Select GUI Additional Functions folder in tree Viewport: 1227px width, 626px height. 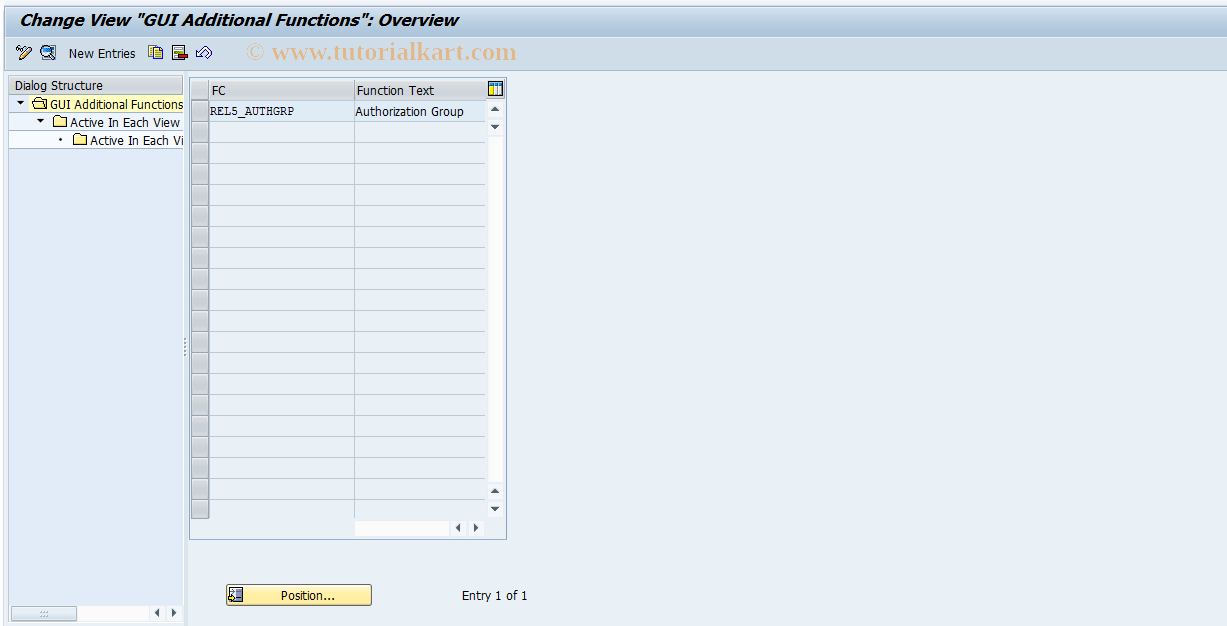click(108, 104)
